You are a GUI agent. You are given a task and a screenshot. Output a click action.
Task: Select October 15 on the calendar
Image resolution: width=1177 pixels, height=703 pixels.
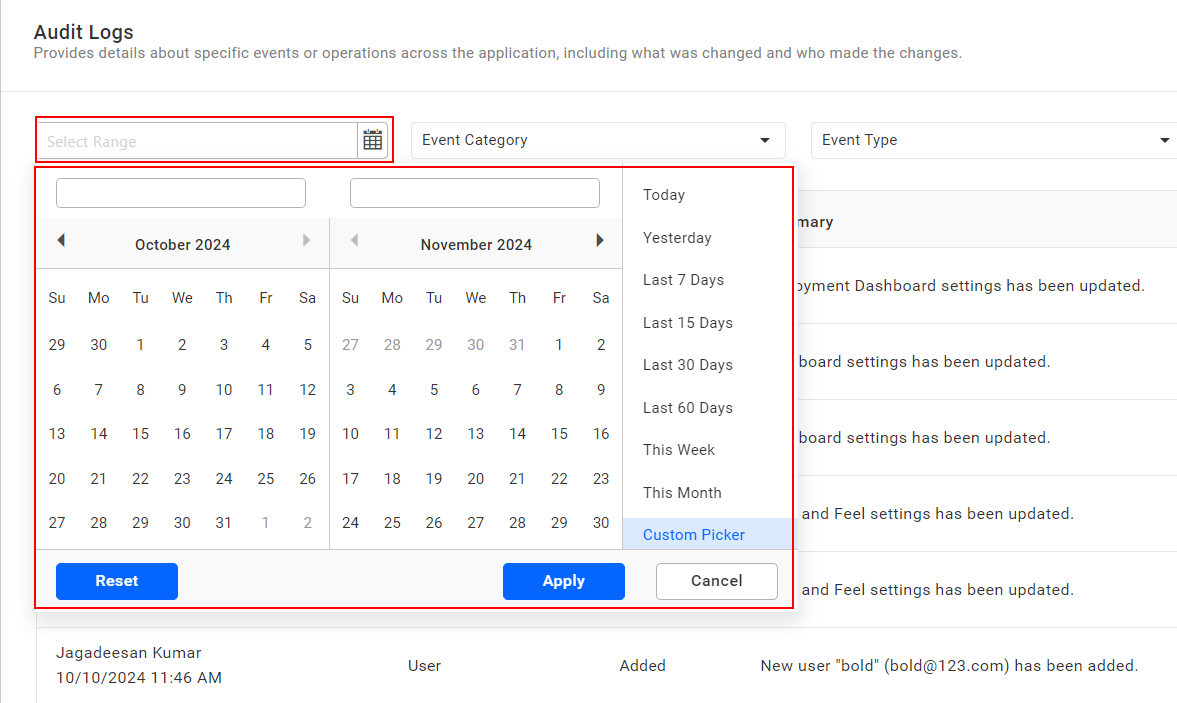pyautogui.click(x=140, y=434)
